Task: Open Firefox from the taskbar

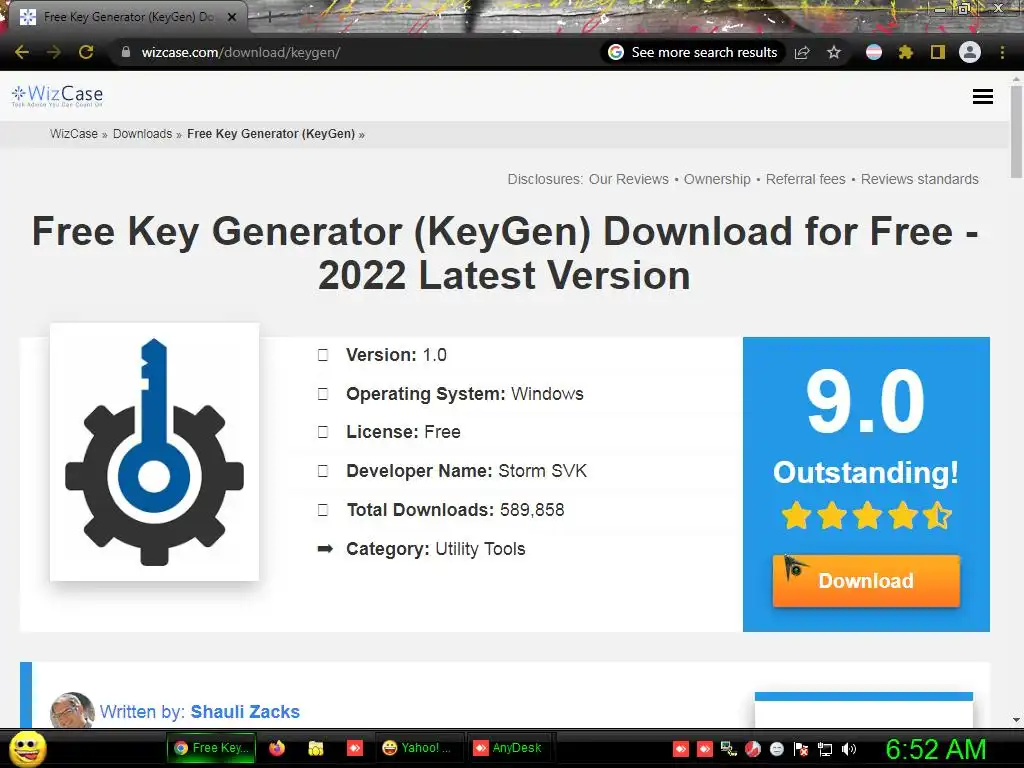Action: point(277,748)
